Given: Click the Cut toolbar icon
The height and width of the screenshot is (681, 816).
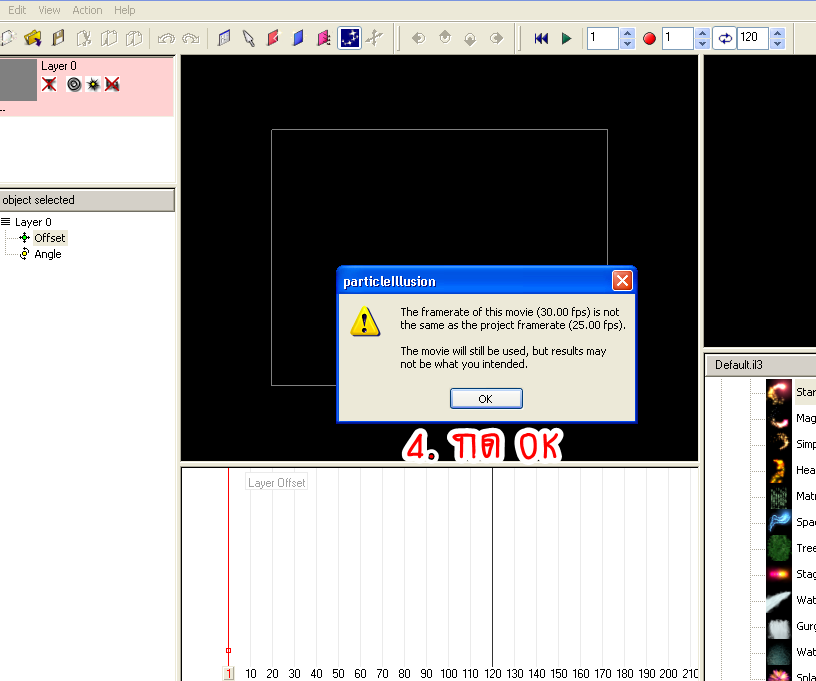Looking at the screenshot, I should [x=83, y=38].
